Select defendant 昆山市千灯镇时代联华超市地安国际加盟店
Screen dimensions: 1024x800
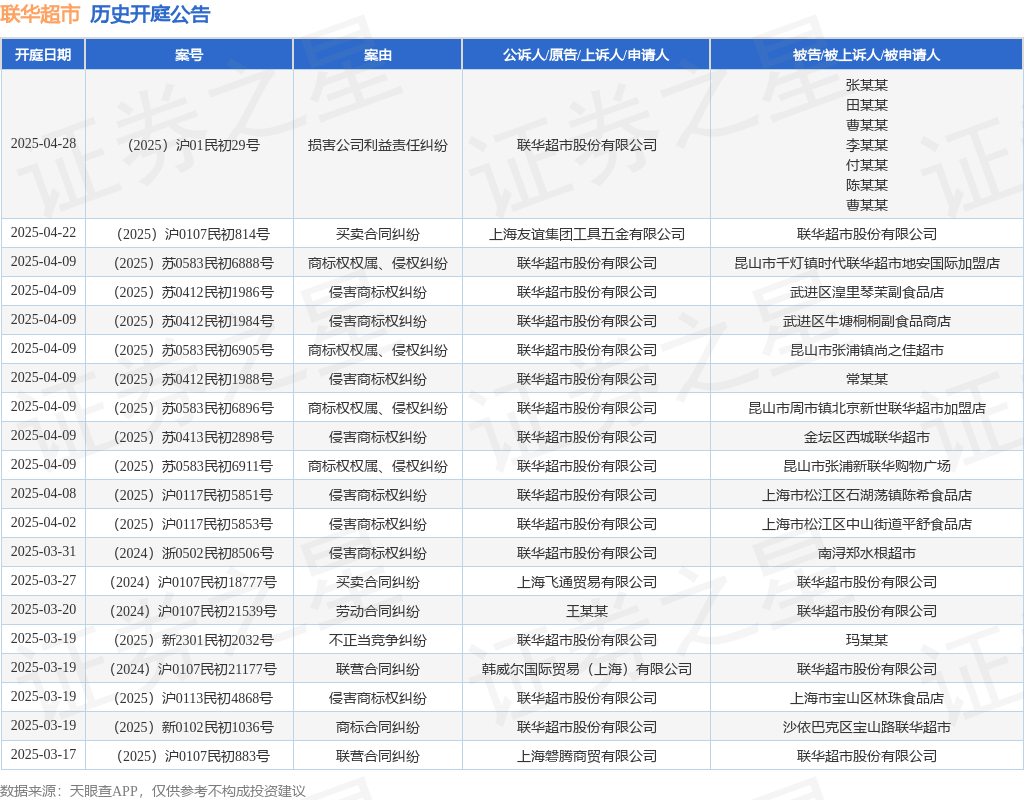tap(867, 263)
